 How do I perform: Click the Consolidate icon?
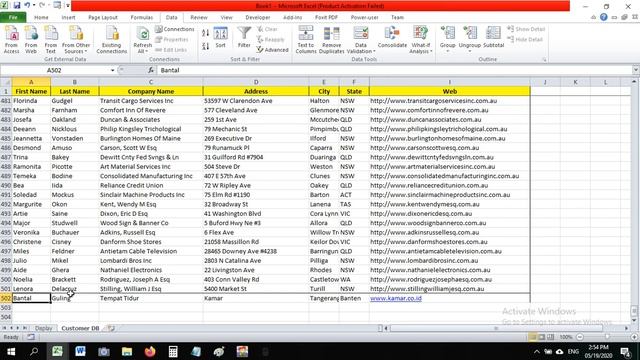click(392, 38)
